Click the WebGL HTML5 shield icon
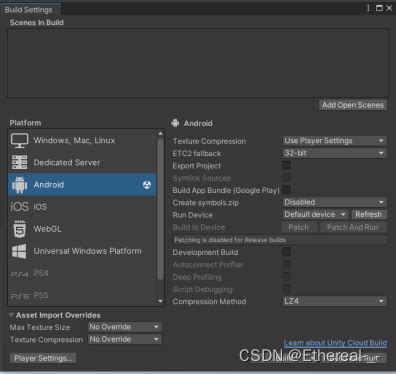 point(19,229)
